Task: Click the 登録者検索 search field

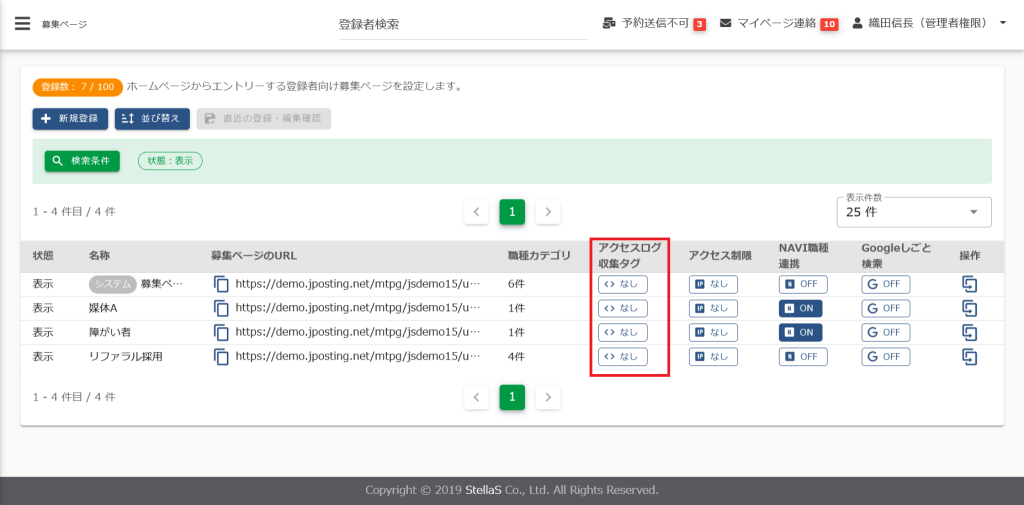Action: [x=462, y=24]
